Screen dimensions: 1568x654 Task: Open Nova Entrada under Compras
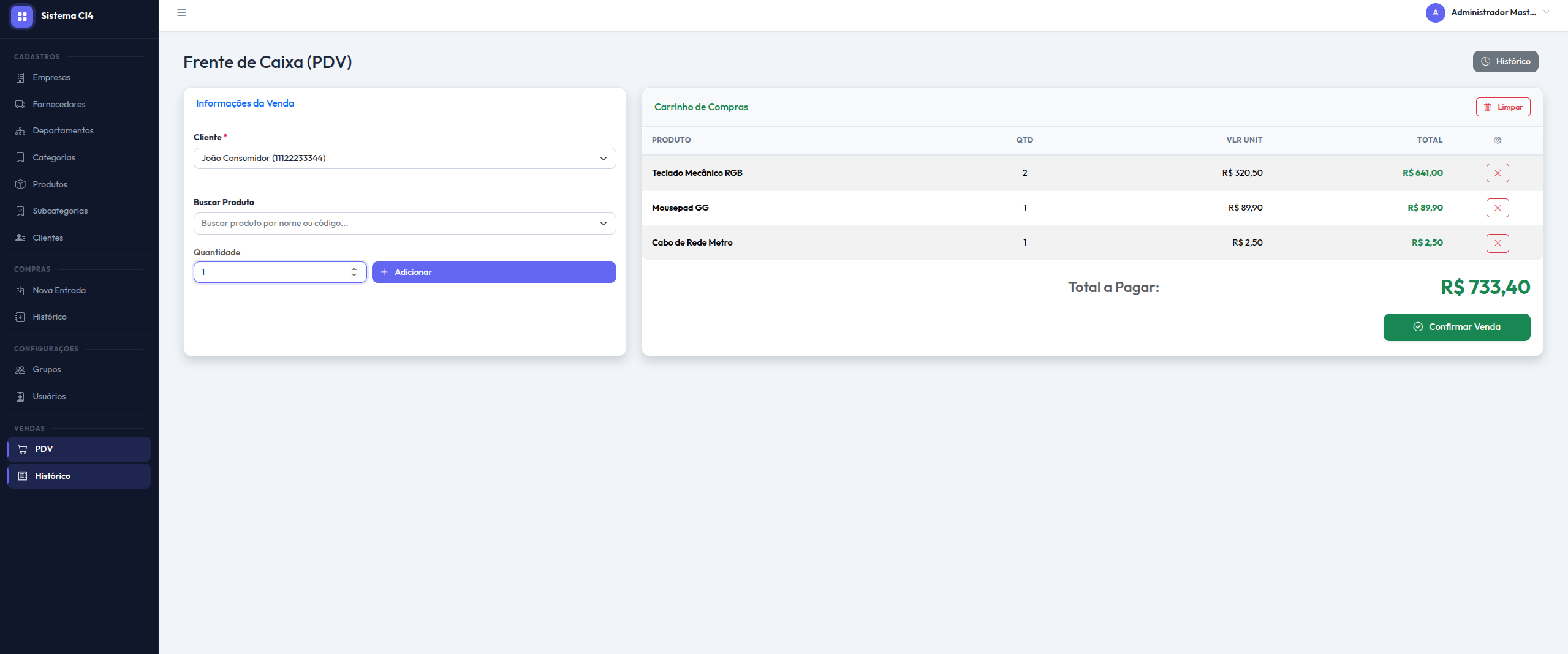tap(59, 290)
